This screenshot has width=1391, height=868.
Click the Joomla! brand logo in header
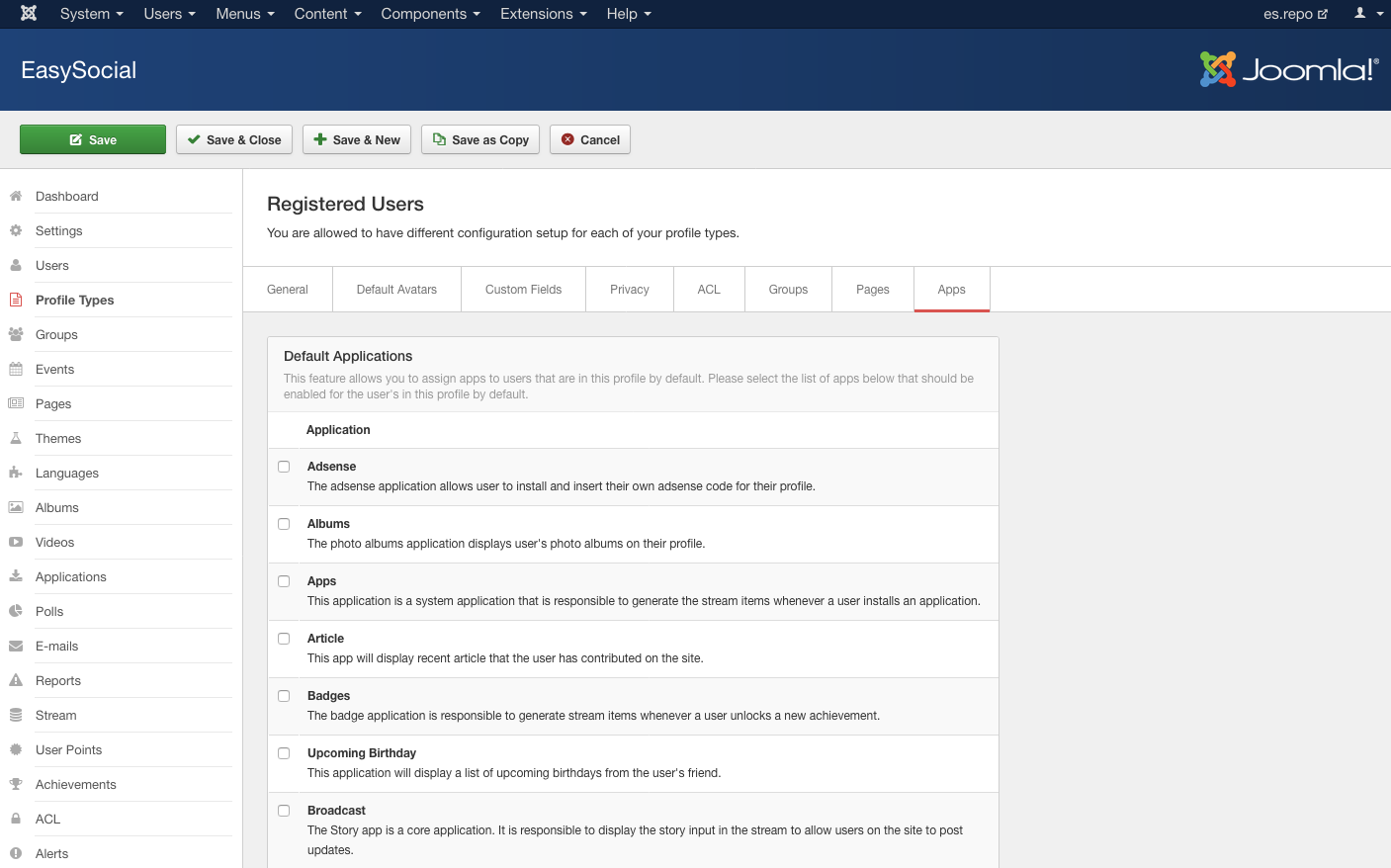1289,69
